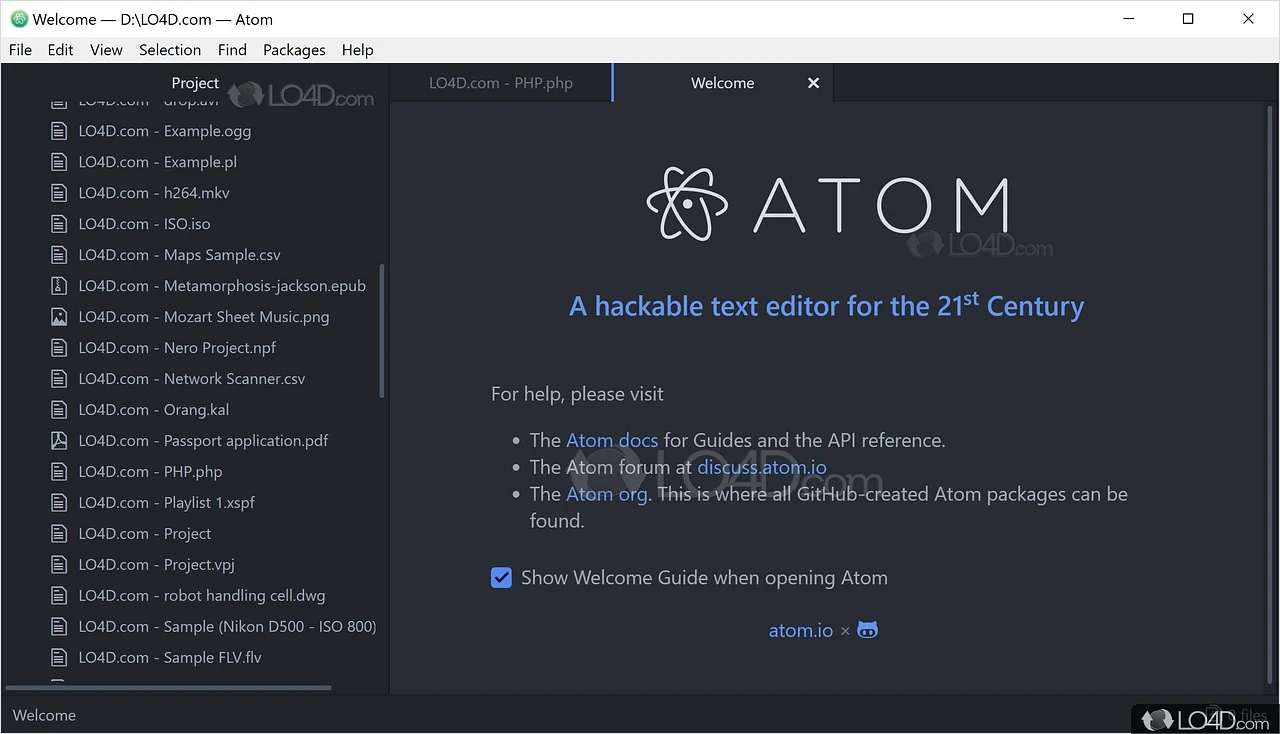Close the Welcome tab
The height and width of the screenshot is (734, 1280).
click(x=813, y=83)
